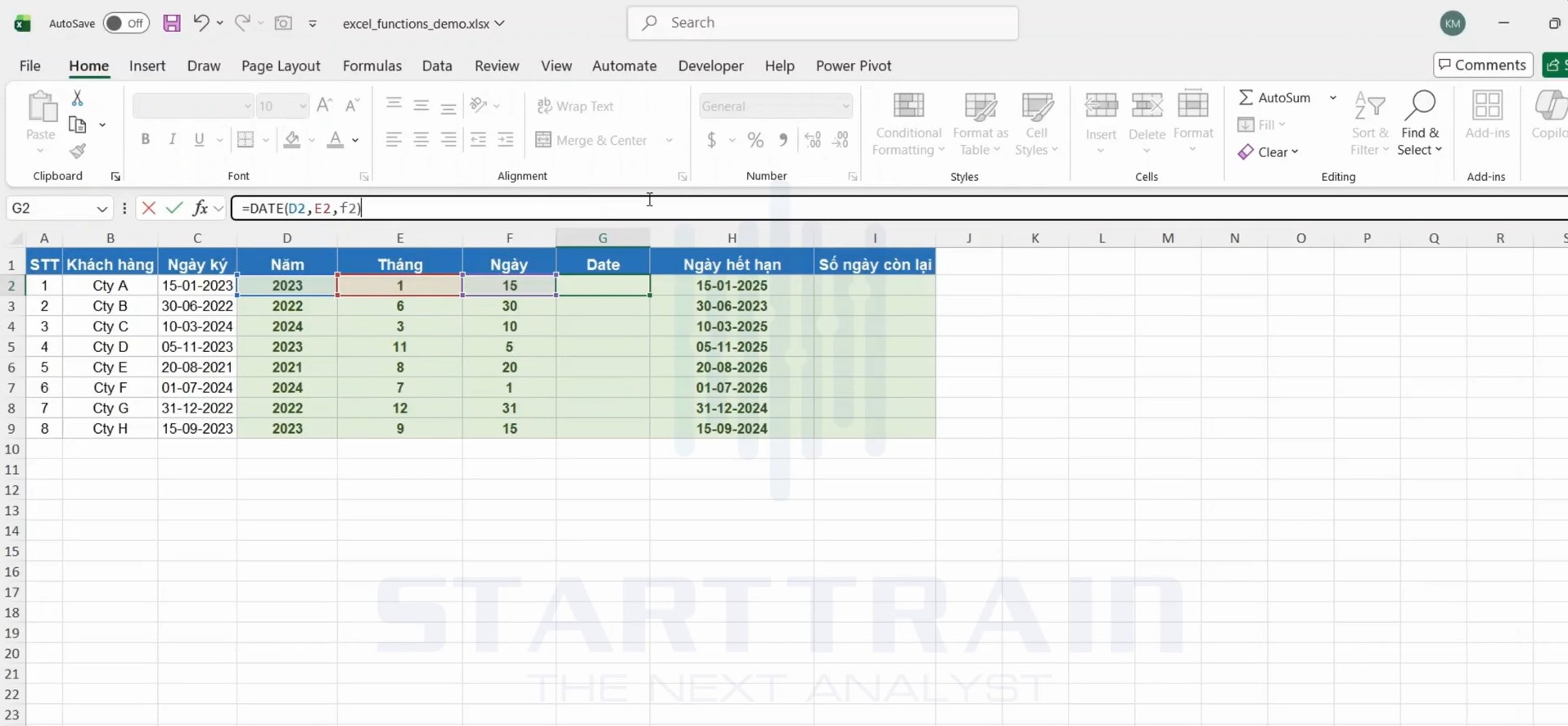Expand the AutoSum dropdown arrow
The width and height of the screenshot is (1568, 726).
pos(1333,97)
